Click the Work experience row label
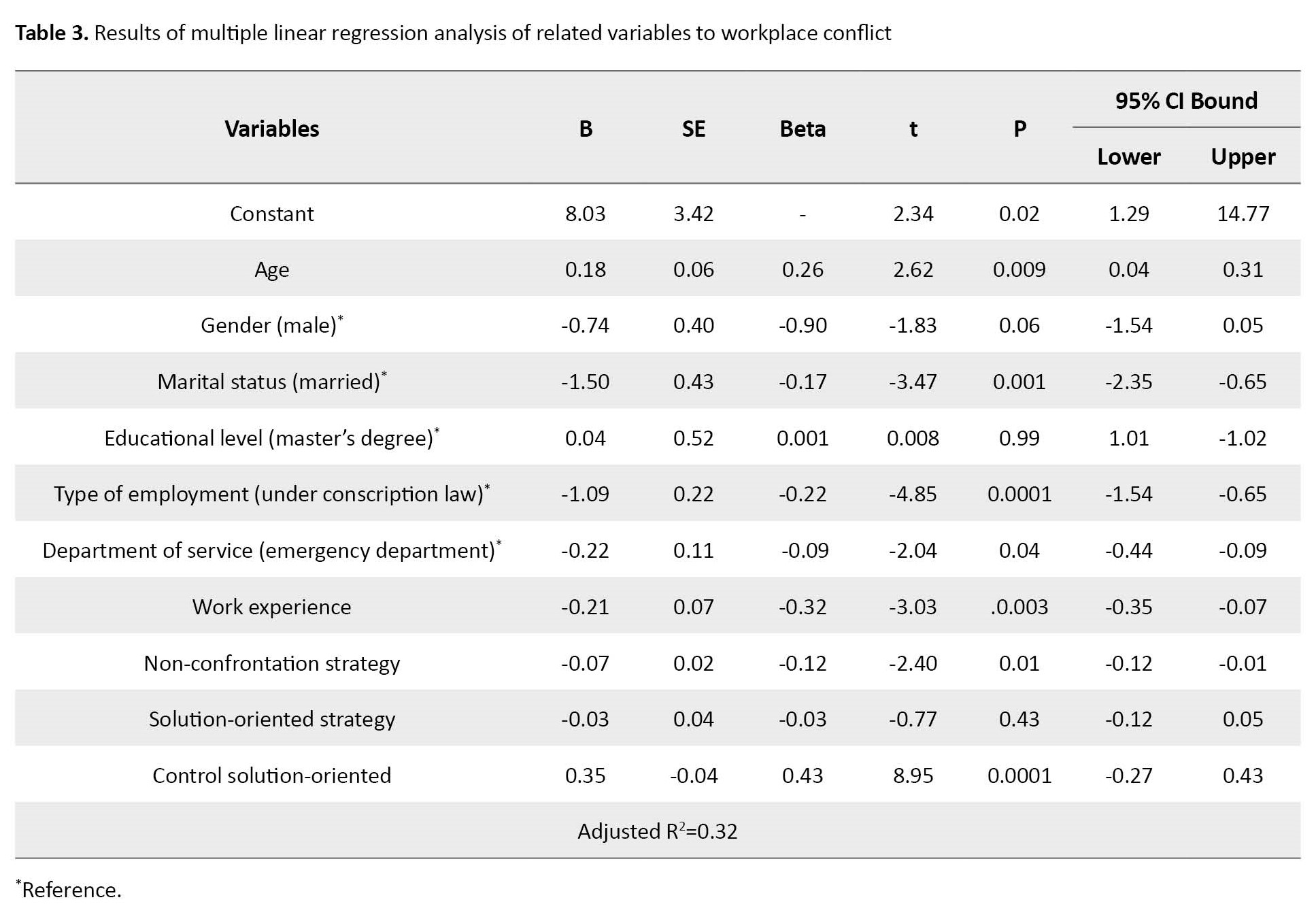Image resolution: width=1316 pixels, height=919 pixels. (x=271, y=607)
